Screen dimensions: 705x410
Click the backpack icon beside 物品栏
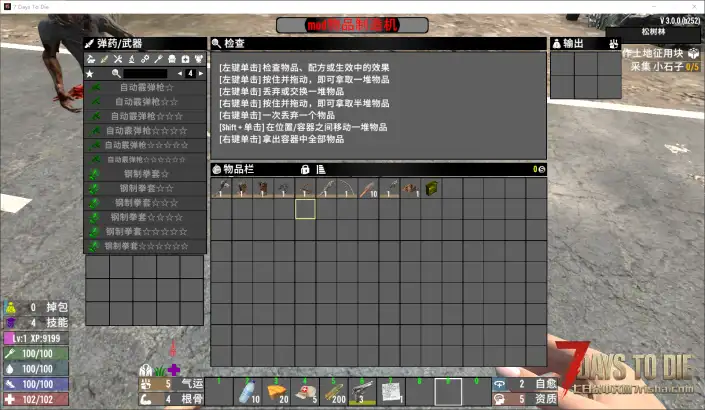tap(217, 169)
